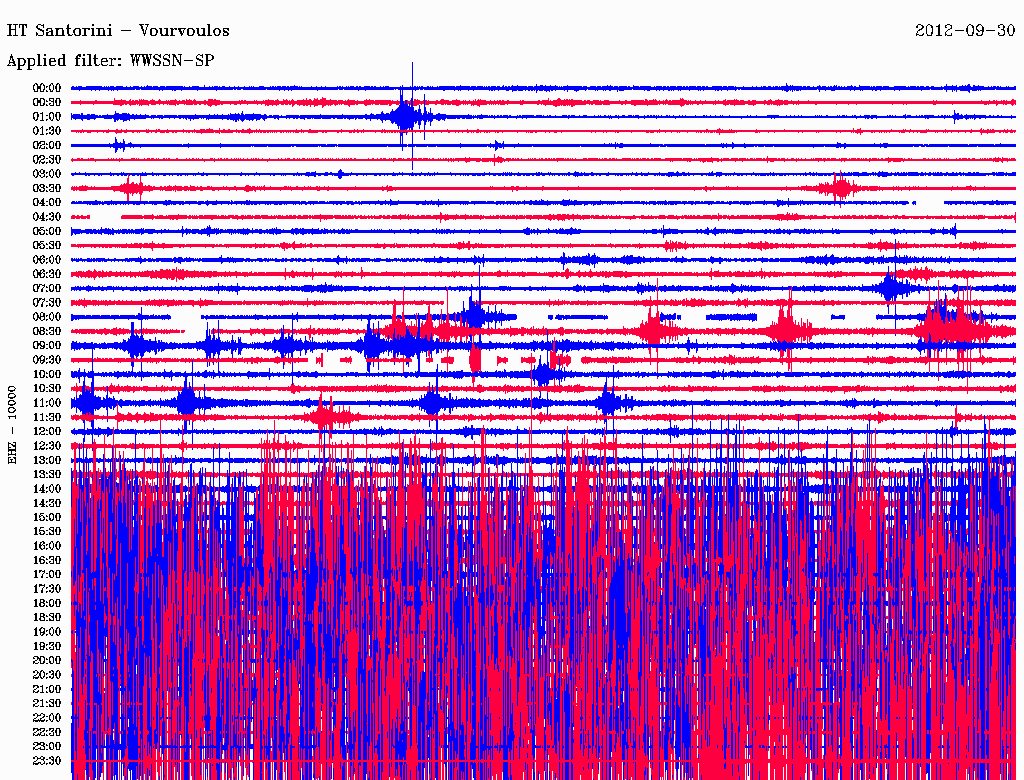
Task: Select the 00:00 time label
Action: coord(47,88)
